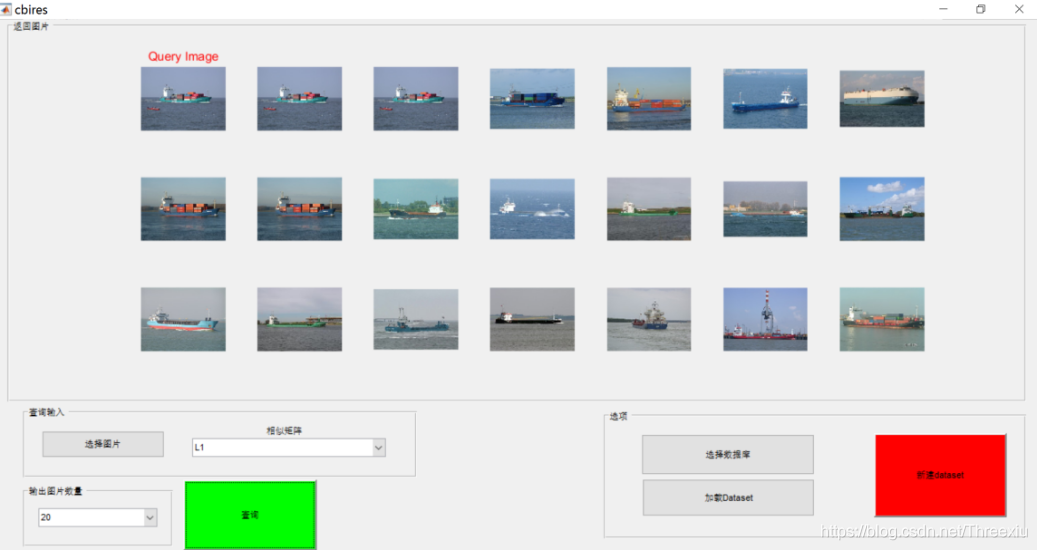Viewport: 1037px width, 550px height.
Task: Click the 返回图片 panel title
Action: click(x=31, y=26)
